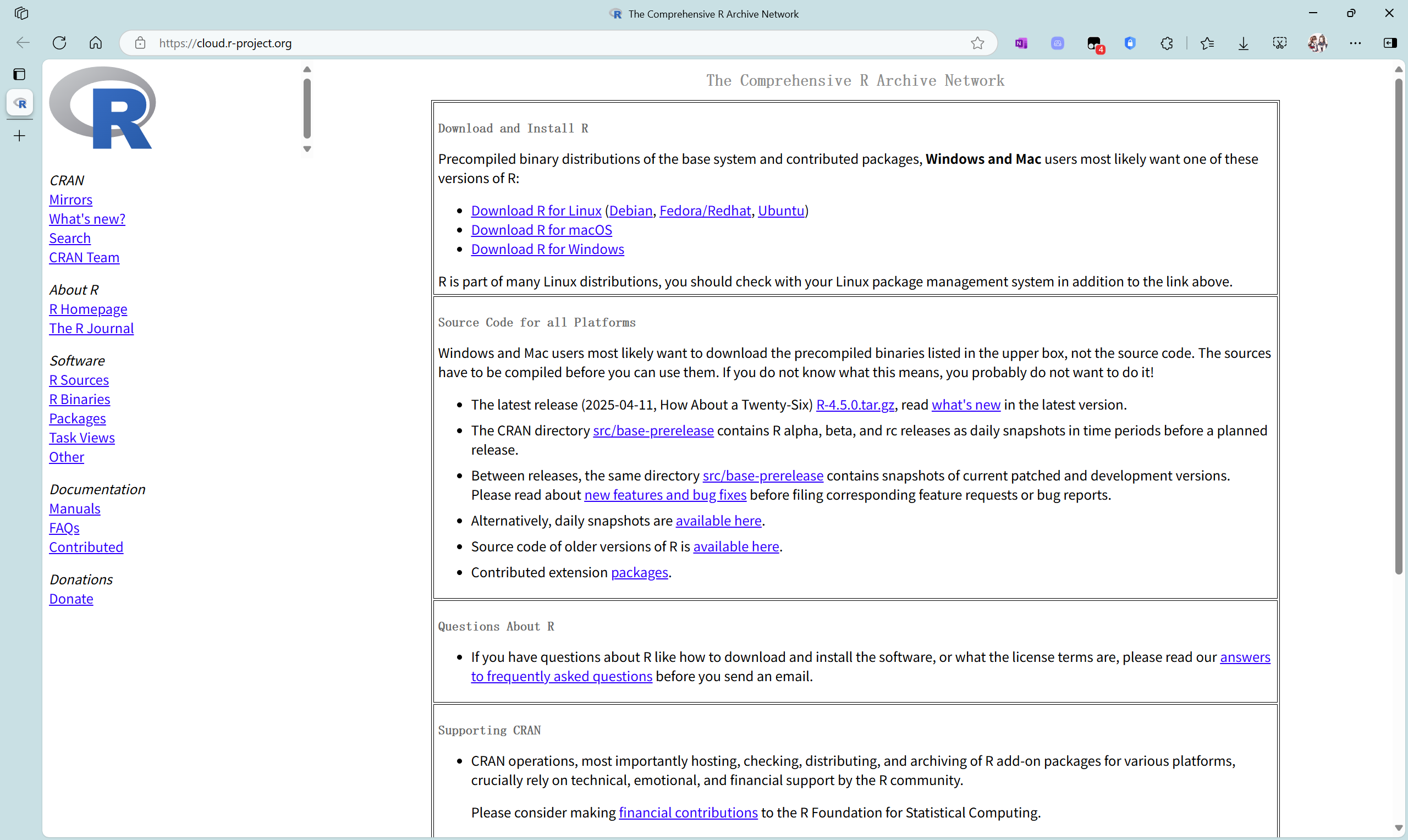This screenshot has height=840, width=1408.
Task: Go to the browser home page
Action: (96, 43)
